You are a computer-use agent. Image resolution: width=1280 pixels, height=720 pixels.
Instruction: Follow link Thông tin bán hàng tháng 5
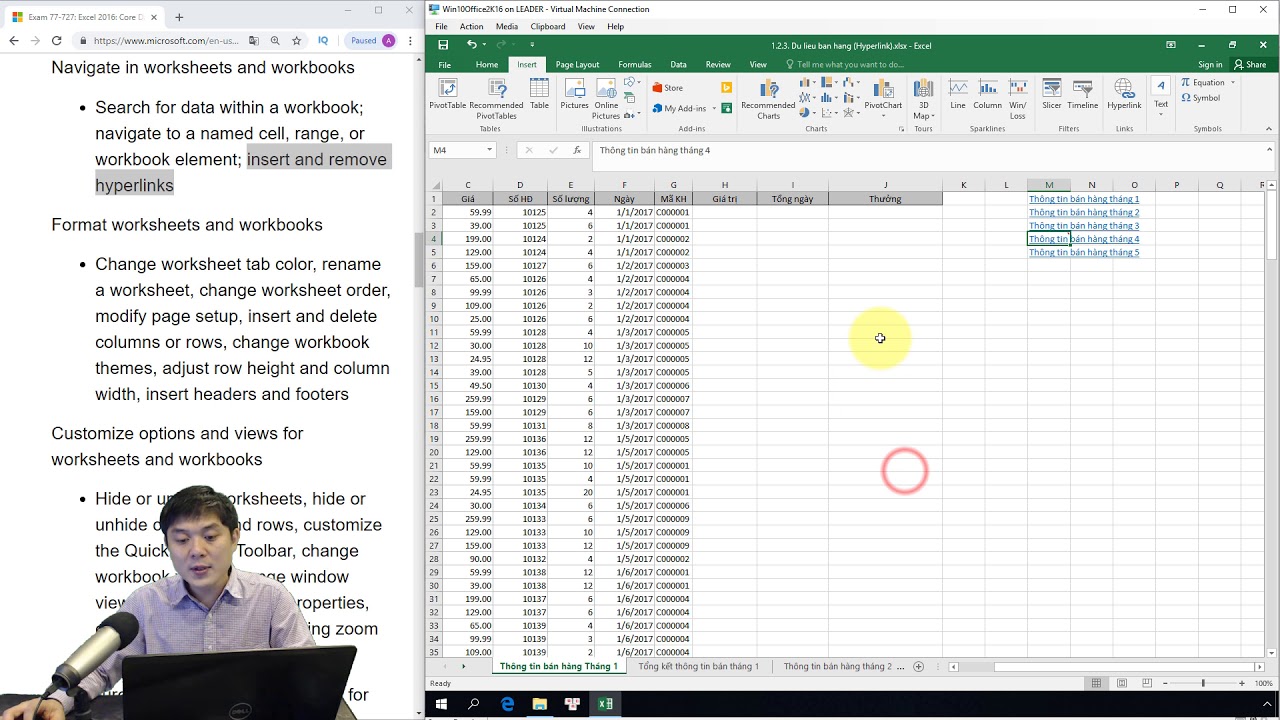pyautogui.click(x=1084, y=253)
